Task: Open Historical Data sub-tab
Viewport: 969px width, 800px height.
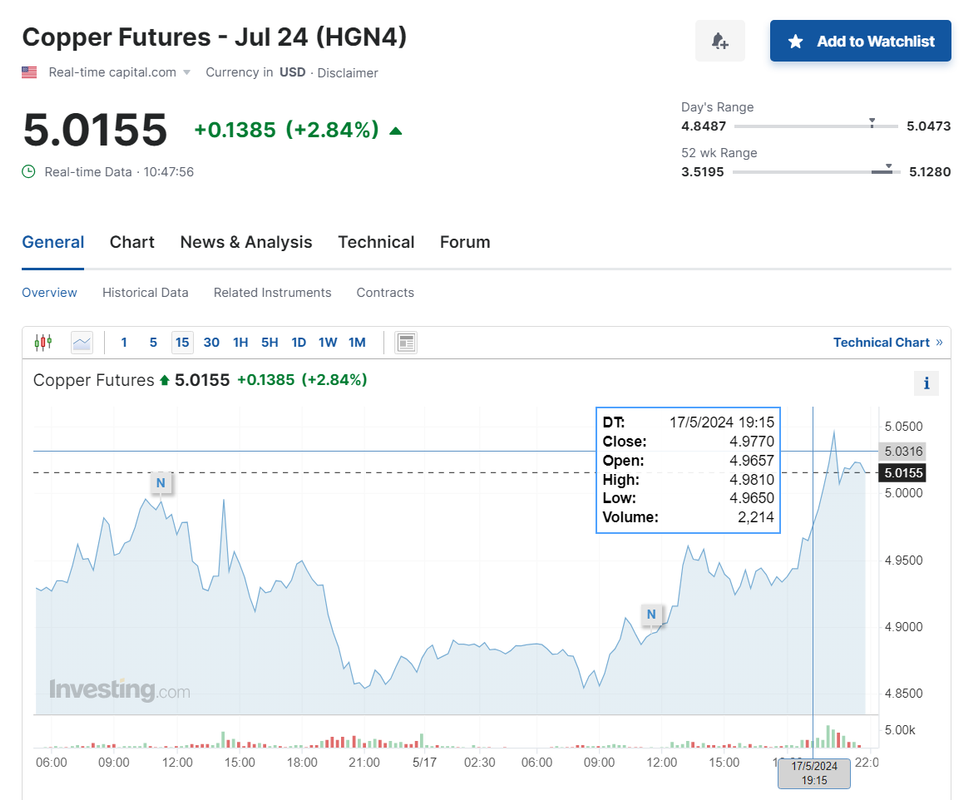Action: point(145,292)
